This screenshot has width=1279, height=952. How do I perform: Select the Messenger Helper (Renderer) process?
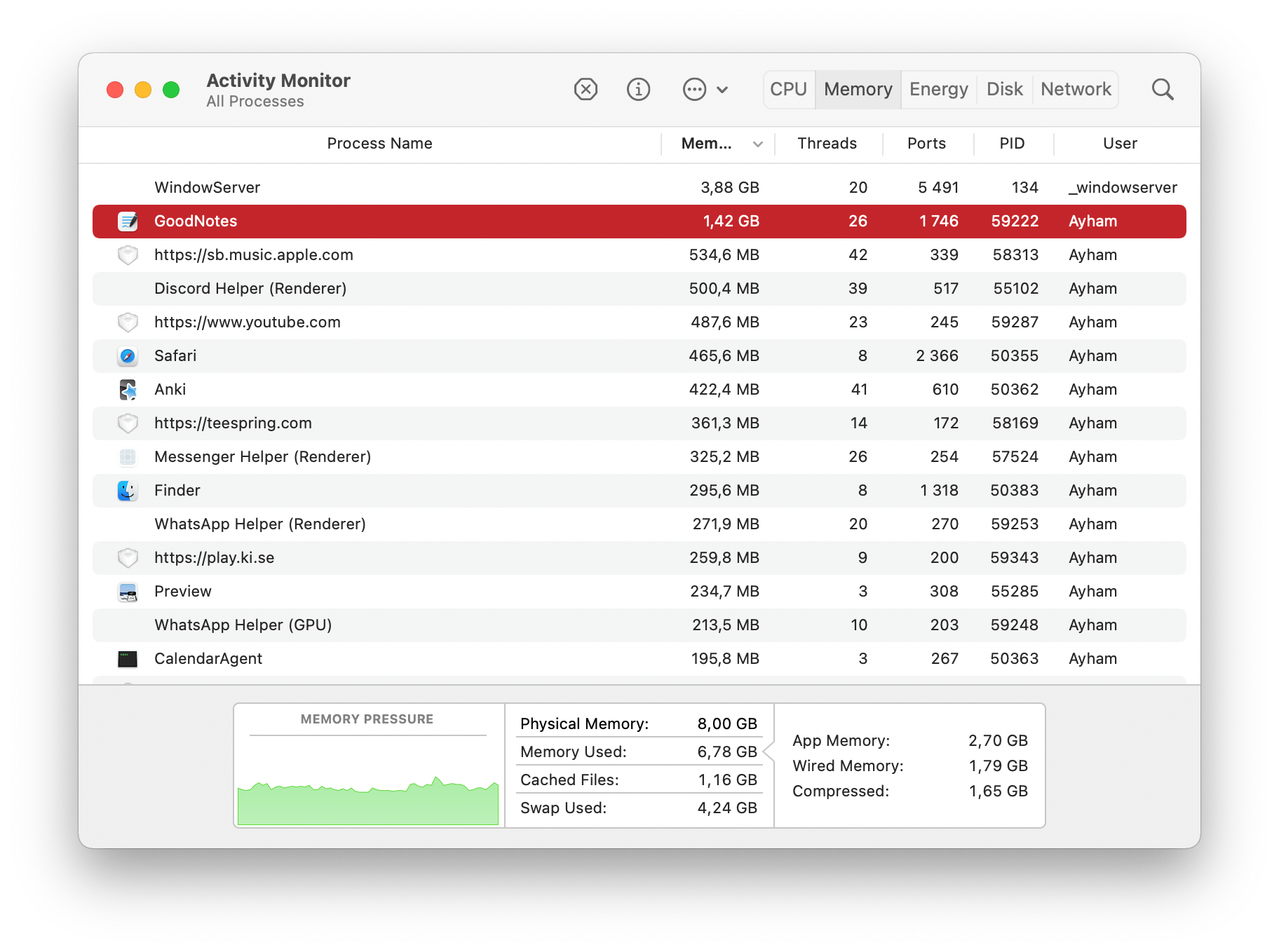click(x=263, y=457)
